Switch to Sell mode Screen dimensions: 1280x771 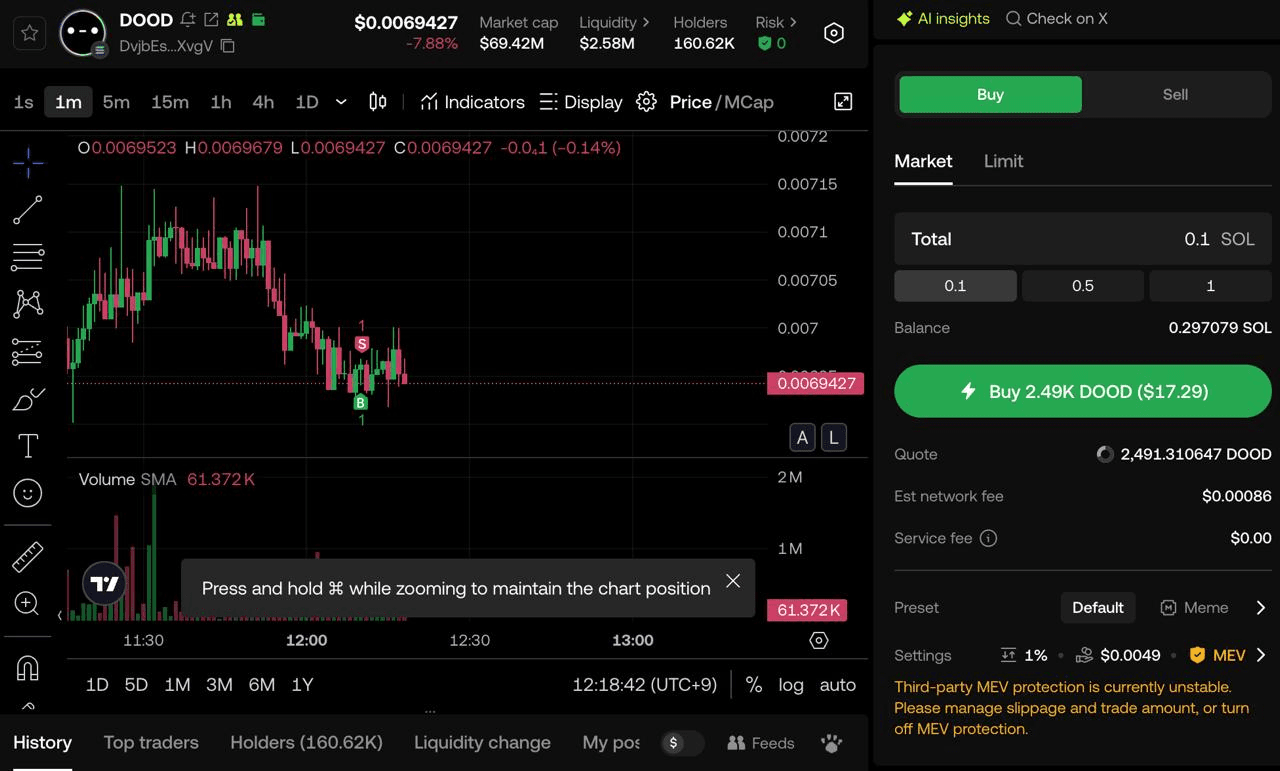(1175, 94)
